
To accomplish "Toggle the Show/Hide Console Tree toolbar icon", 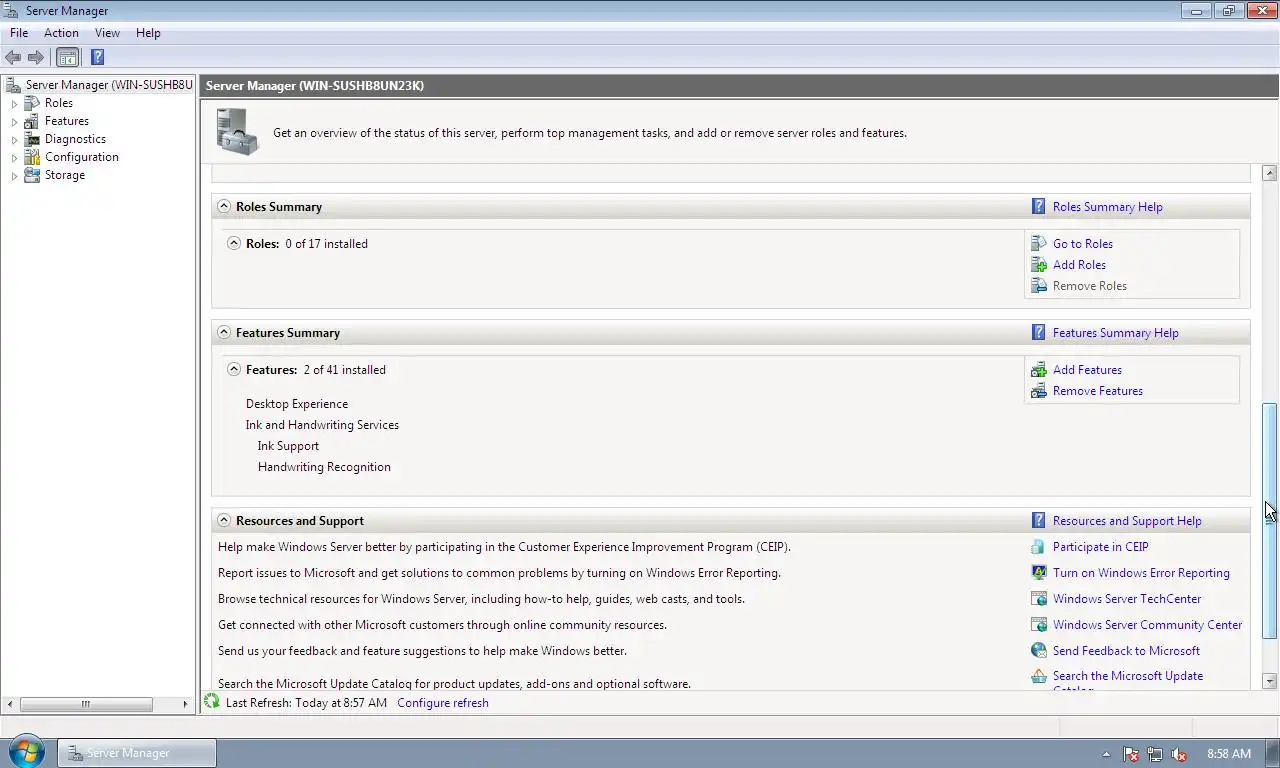I will (67, 57).
